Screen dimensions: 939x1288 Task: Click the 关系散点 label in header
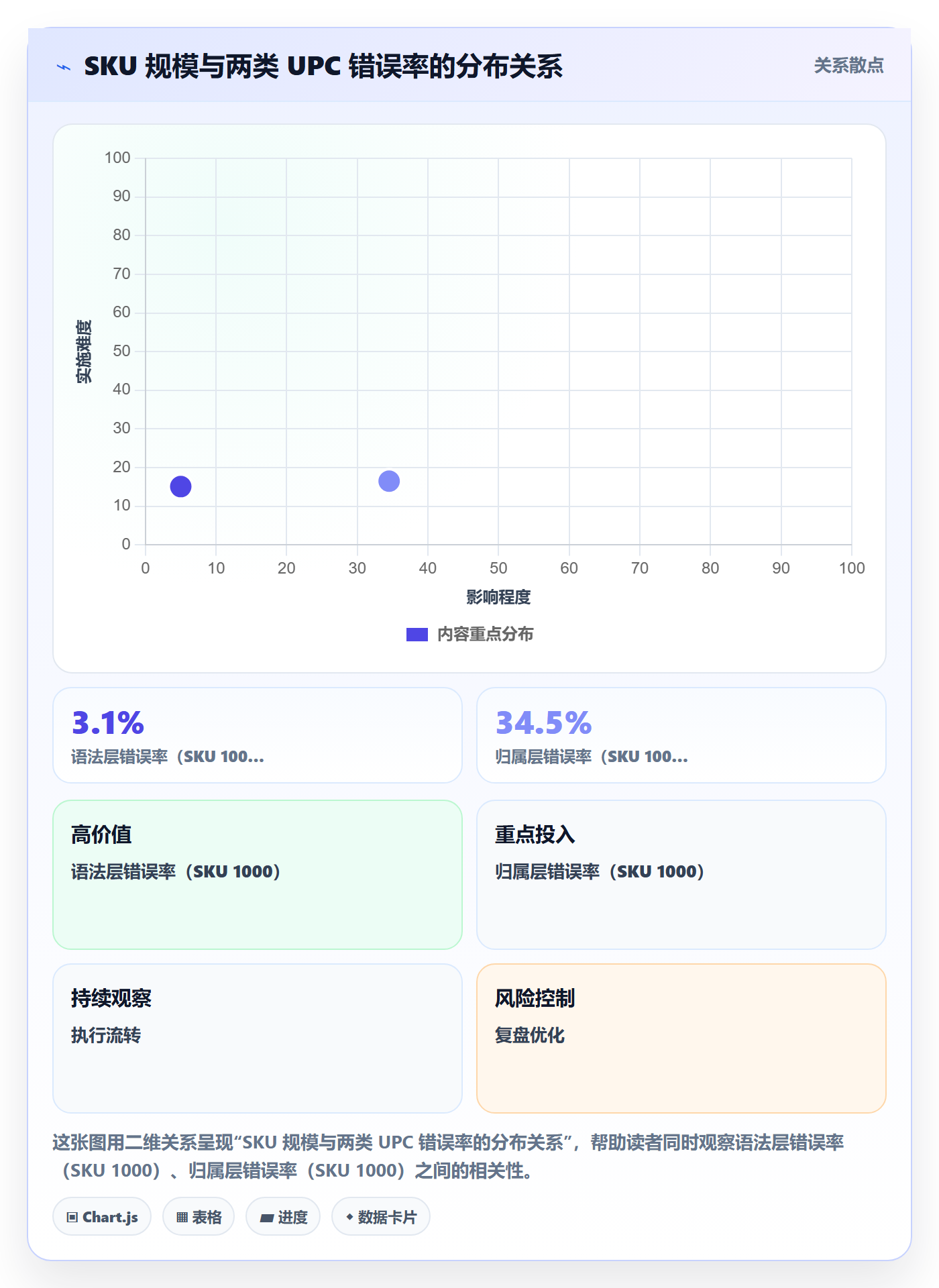(848, 66)
